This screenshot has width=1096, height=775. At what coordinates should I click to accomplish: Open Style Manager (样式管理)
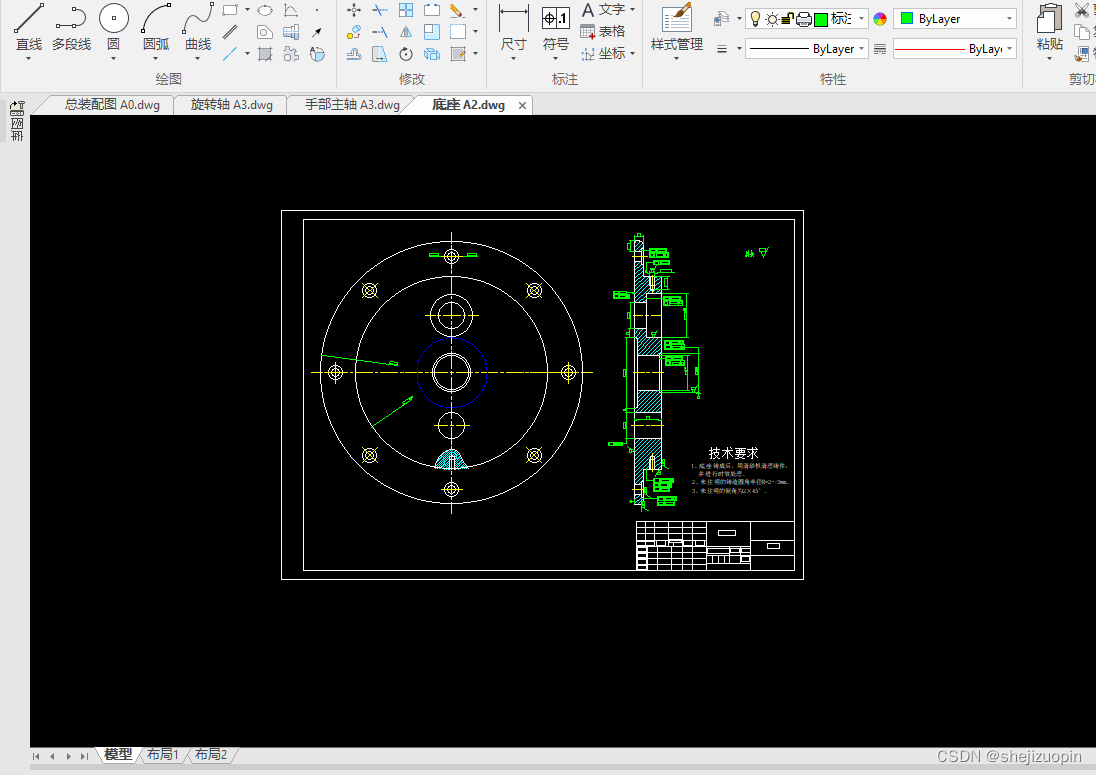677,27
